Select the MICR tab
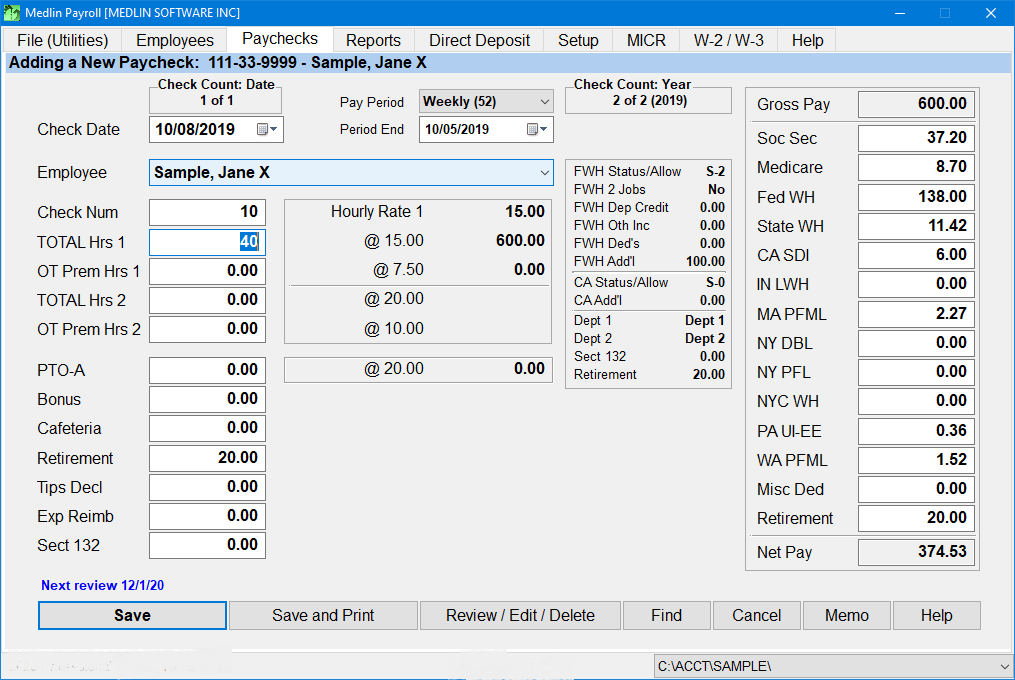This screenshot has width=1015, height=680. 645,40
